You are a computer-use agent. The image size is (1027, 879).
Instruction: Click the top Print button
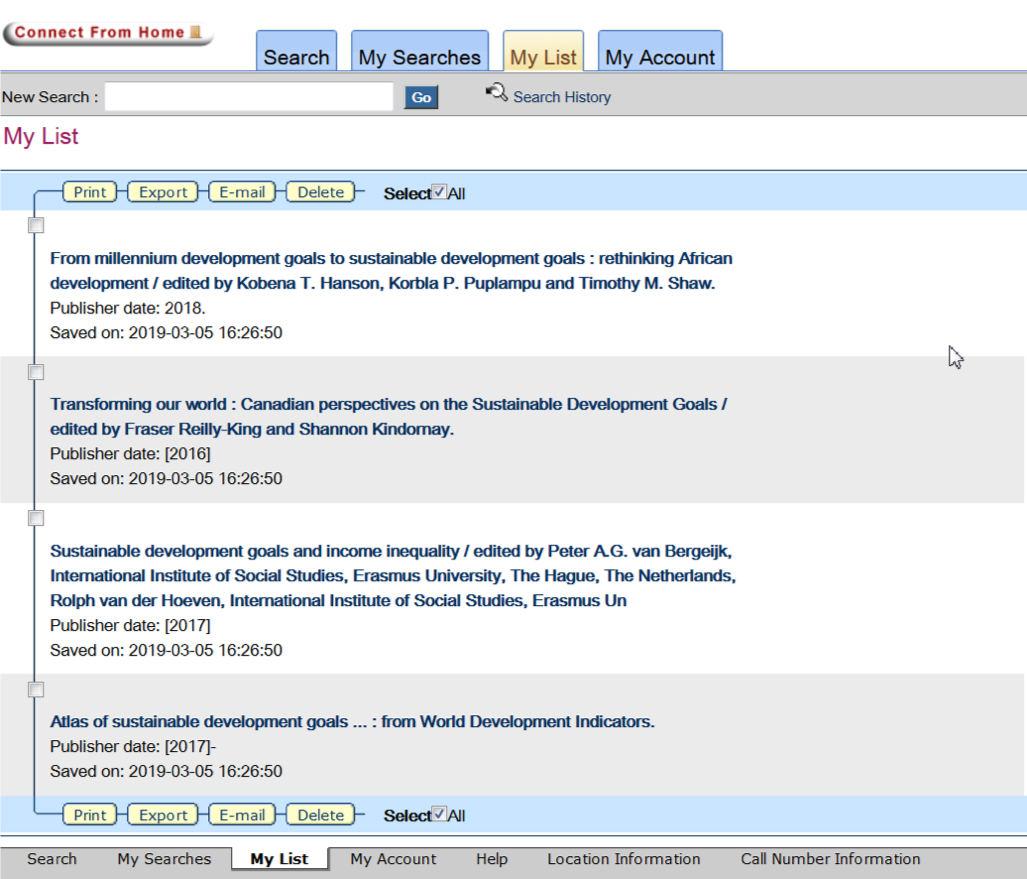pos(90,192)
